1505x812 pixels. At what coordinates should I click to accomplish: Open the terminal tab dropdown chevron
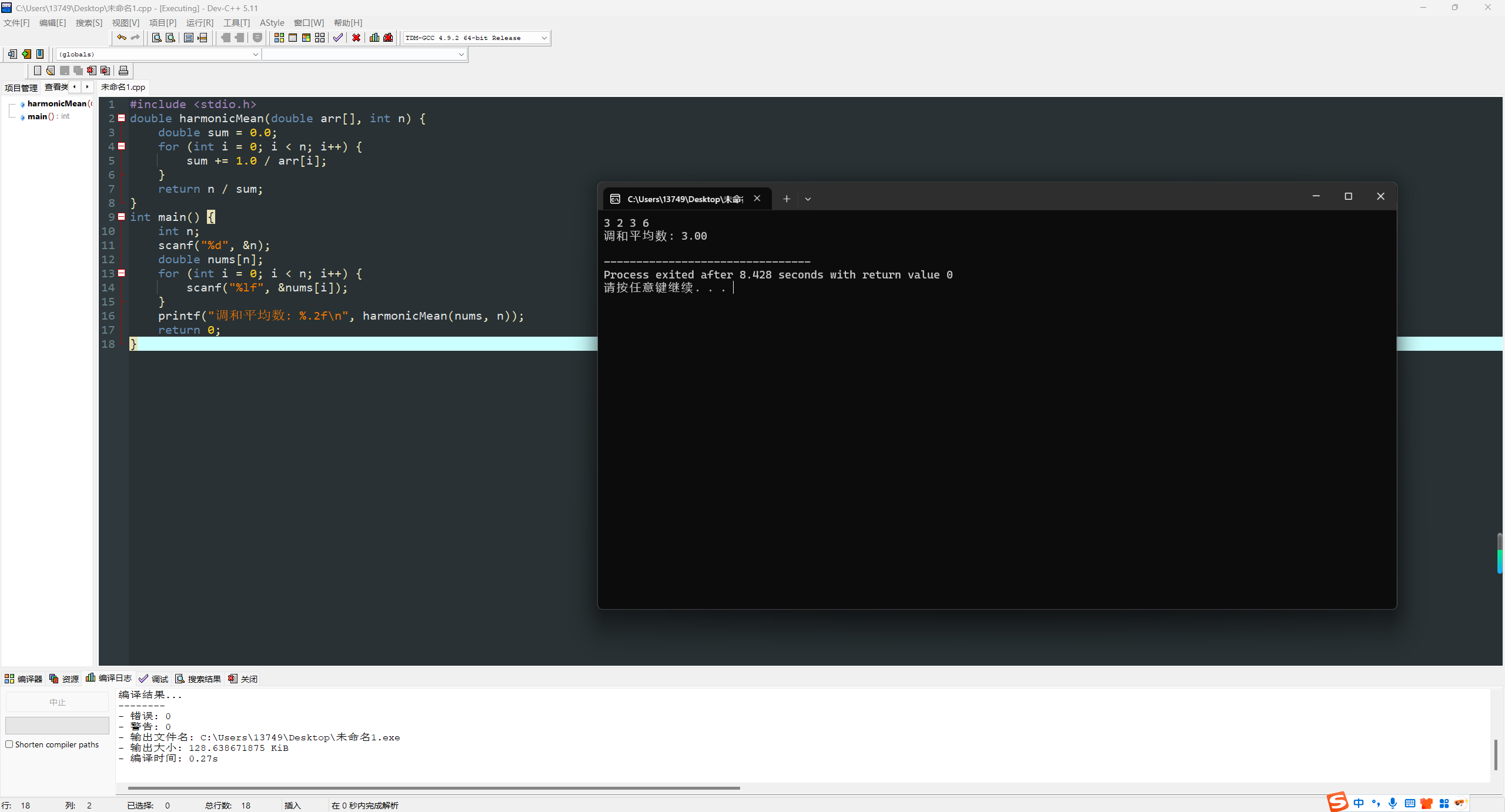(x=808, y=199)
